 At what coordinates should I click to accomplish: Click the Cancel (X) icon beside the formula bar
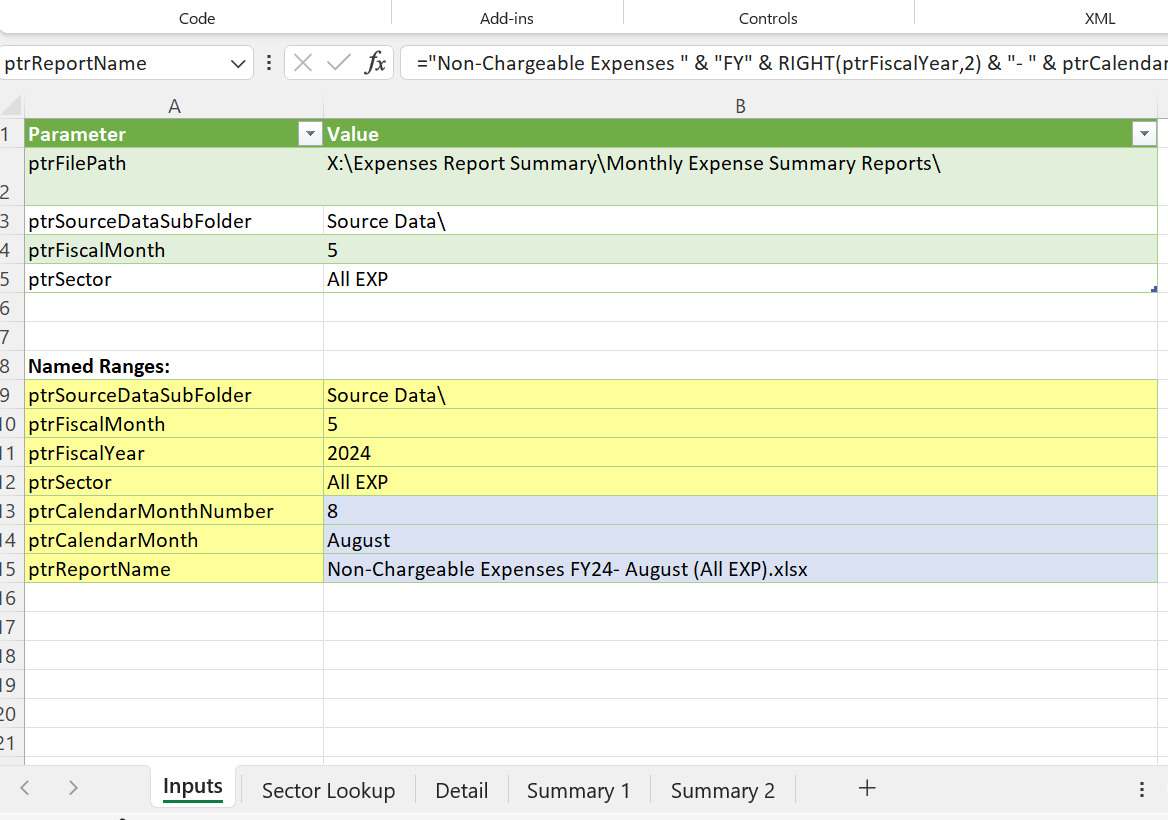304,62
